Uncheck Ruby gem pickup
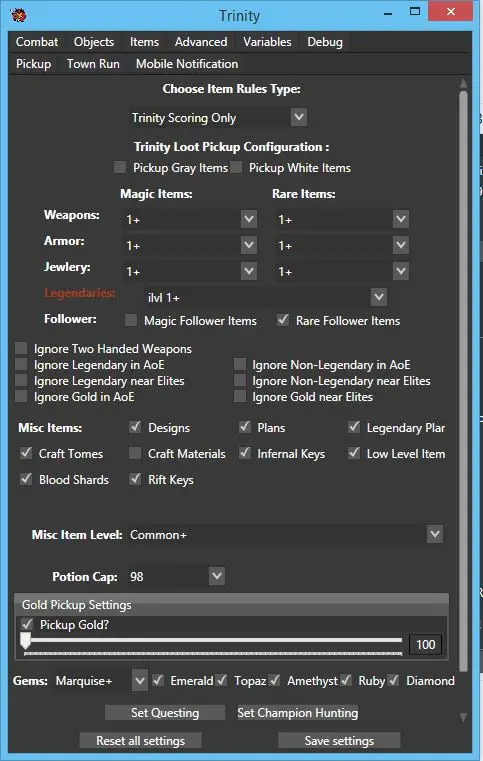 click(x=346, y=680)
